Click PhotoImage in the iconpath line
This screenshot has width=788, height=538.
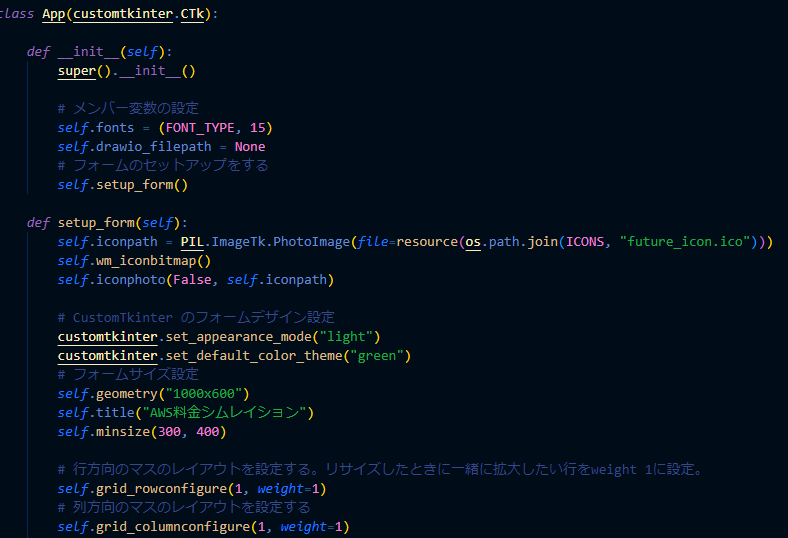(x=312, y=242)
